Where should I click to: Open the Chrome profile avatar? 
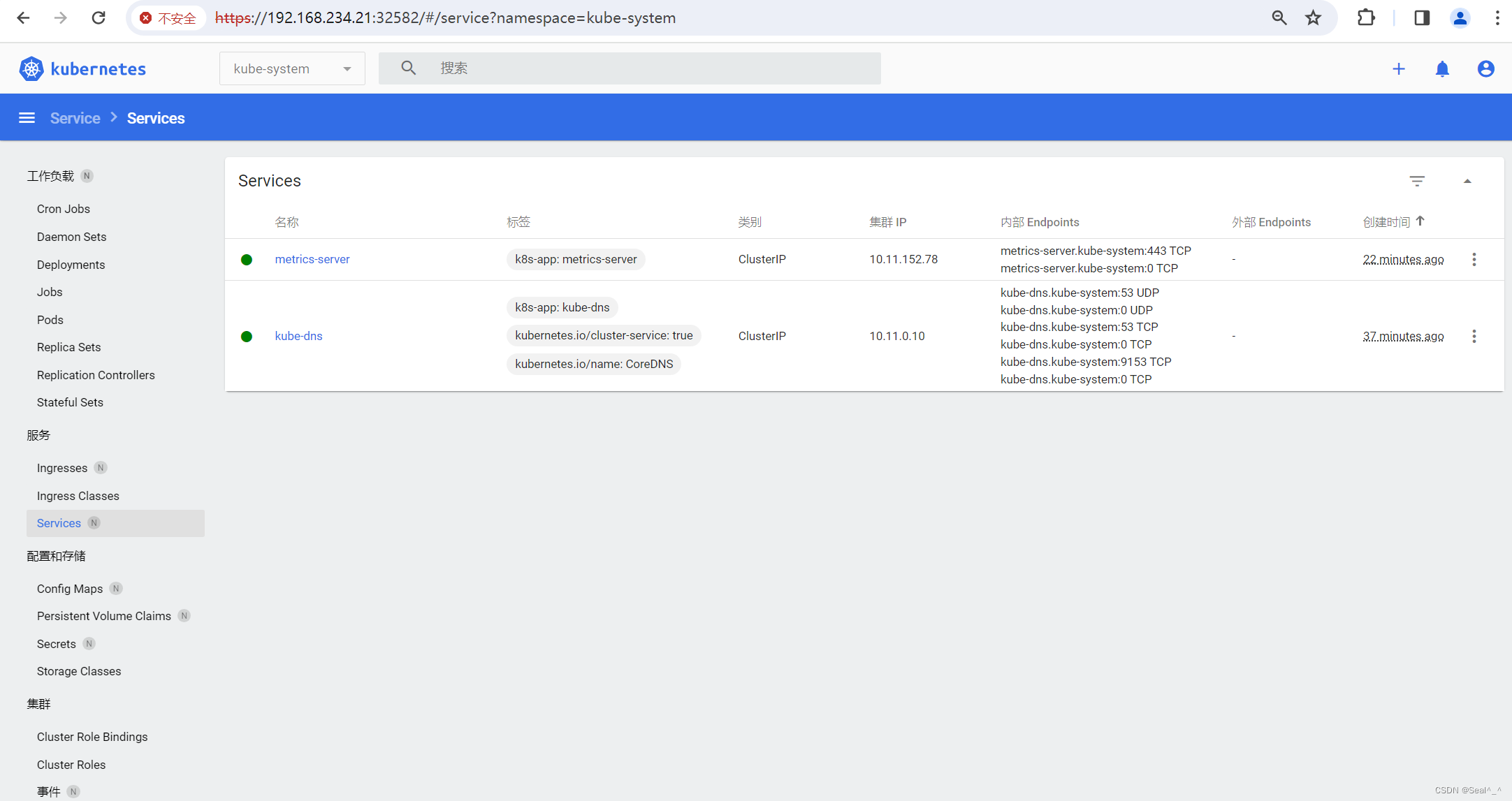pos(1460,17)
